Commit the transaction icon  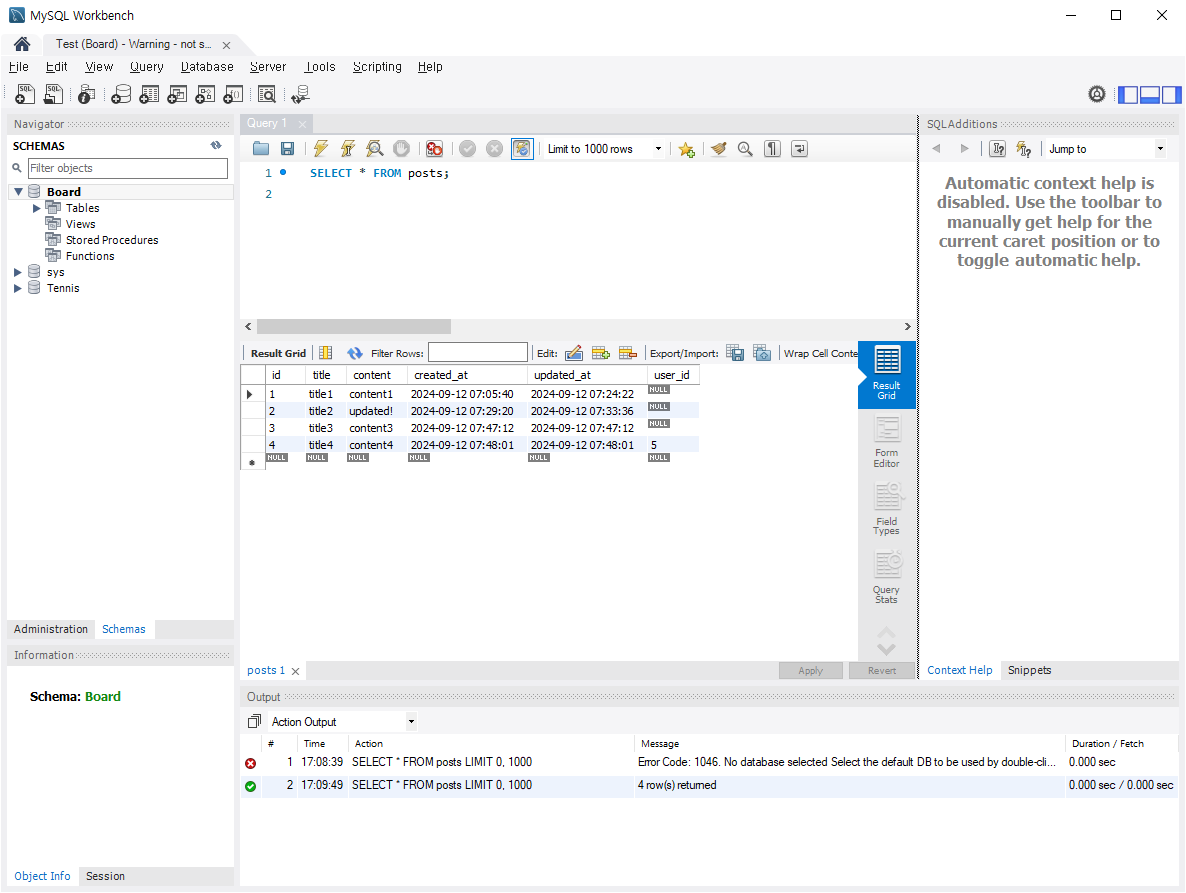click(x=467, y=149)
